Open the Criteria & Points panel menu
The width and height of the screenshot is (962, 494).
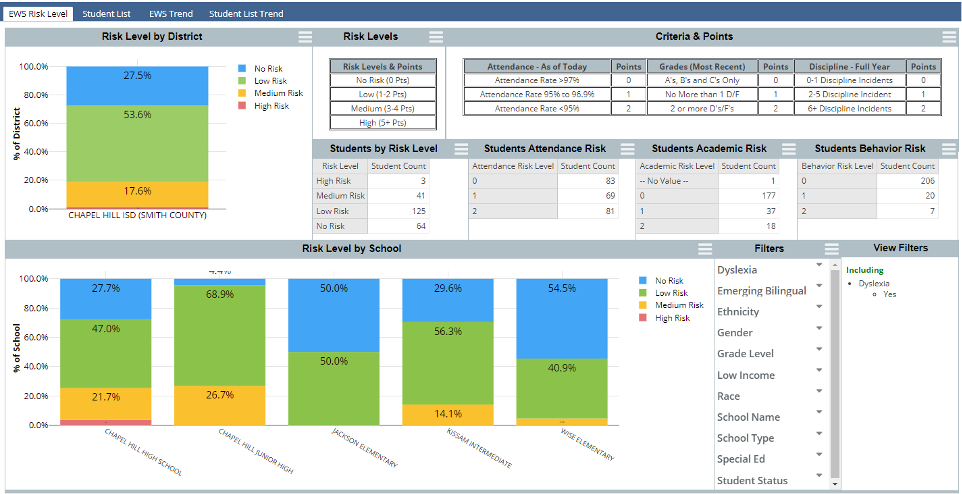click(949, 37)
